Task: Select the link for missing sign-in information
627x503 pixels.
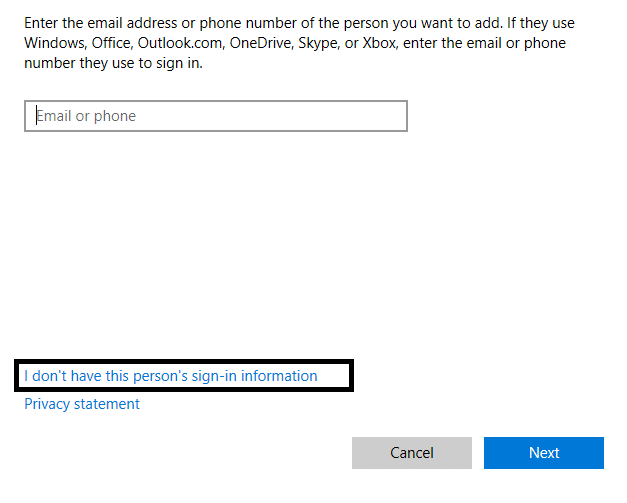Action: (x=171, y=376)
